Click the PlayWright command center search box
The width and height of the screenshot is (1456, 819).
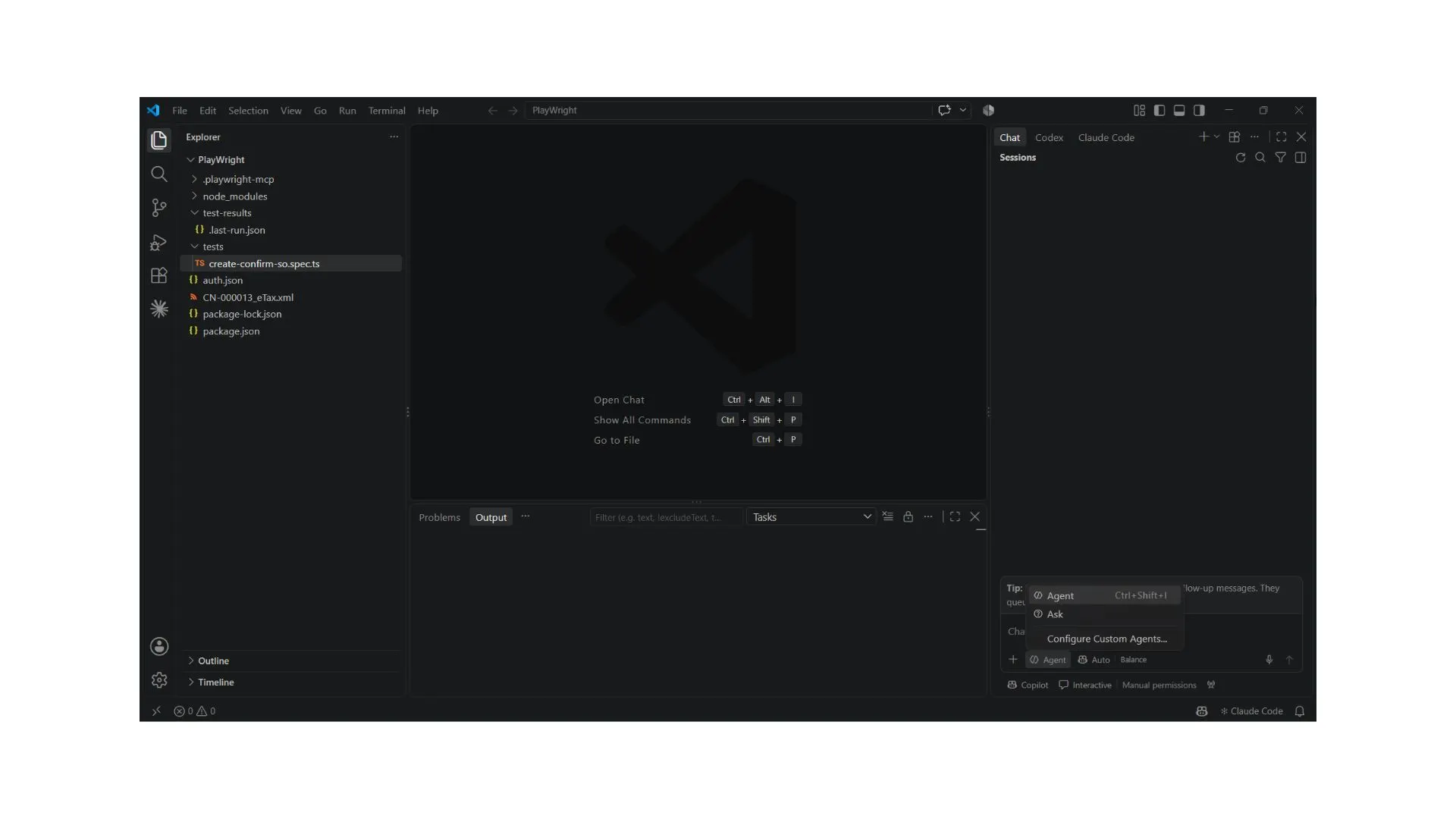click(728, 111)
